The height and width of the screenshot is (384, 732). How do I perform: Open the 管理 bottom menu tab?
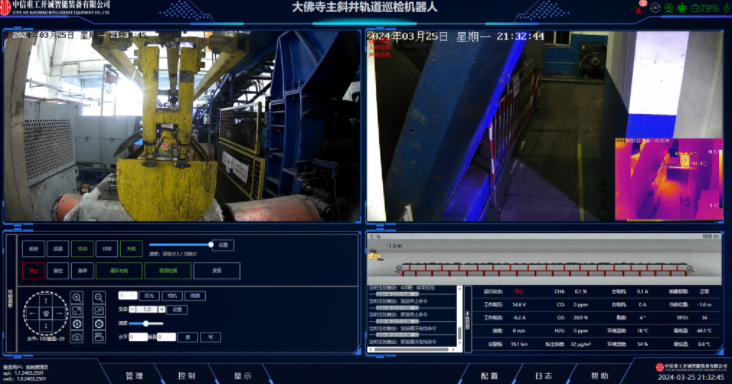(x=134, y=376)
